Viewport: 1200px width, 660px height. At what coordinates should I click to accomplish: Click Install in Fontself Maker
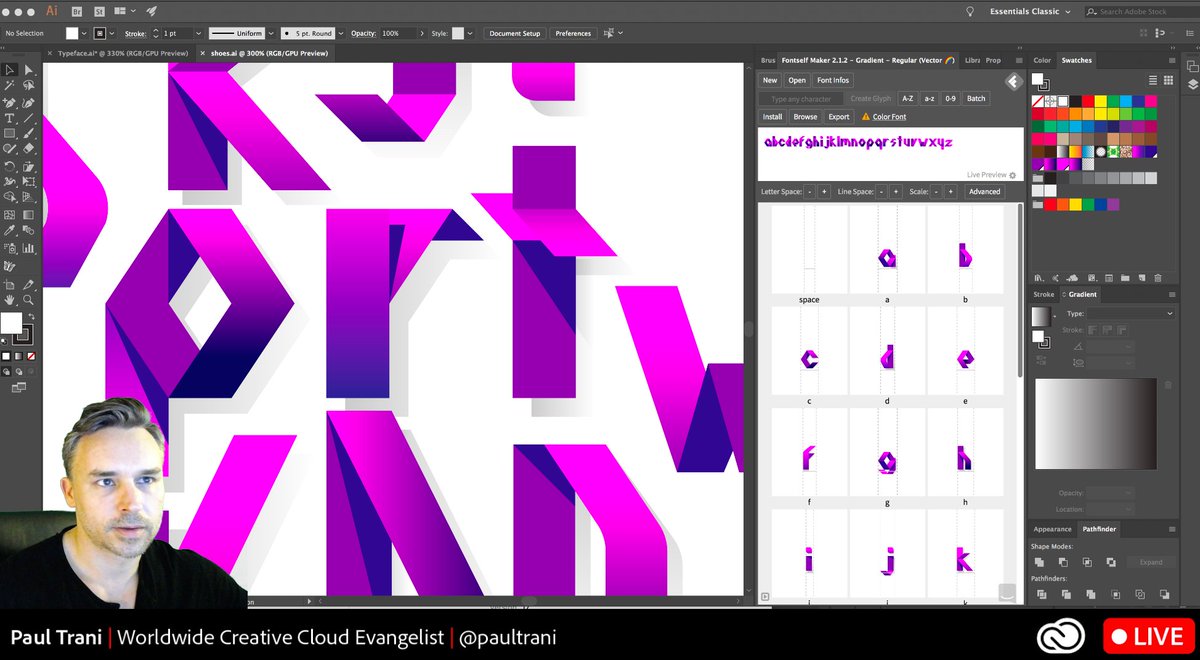pos(772,116)
